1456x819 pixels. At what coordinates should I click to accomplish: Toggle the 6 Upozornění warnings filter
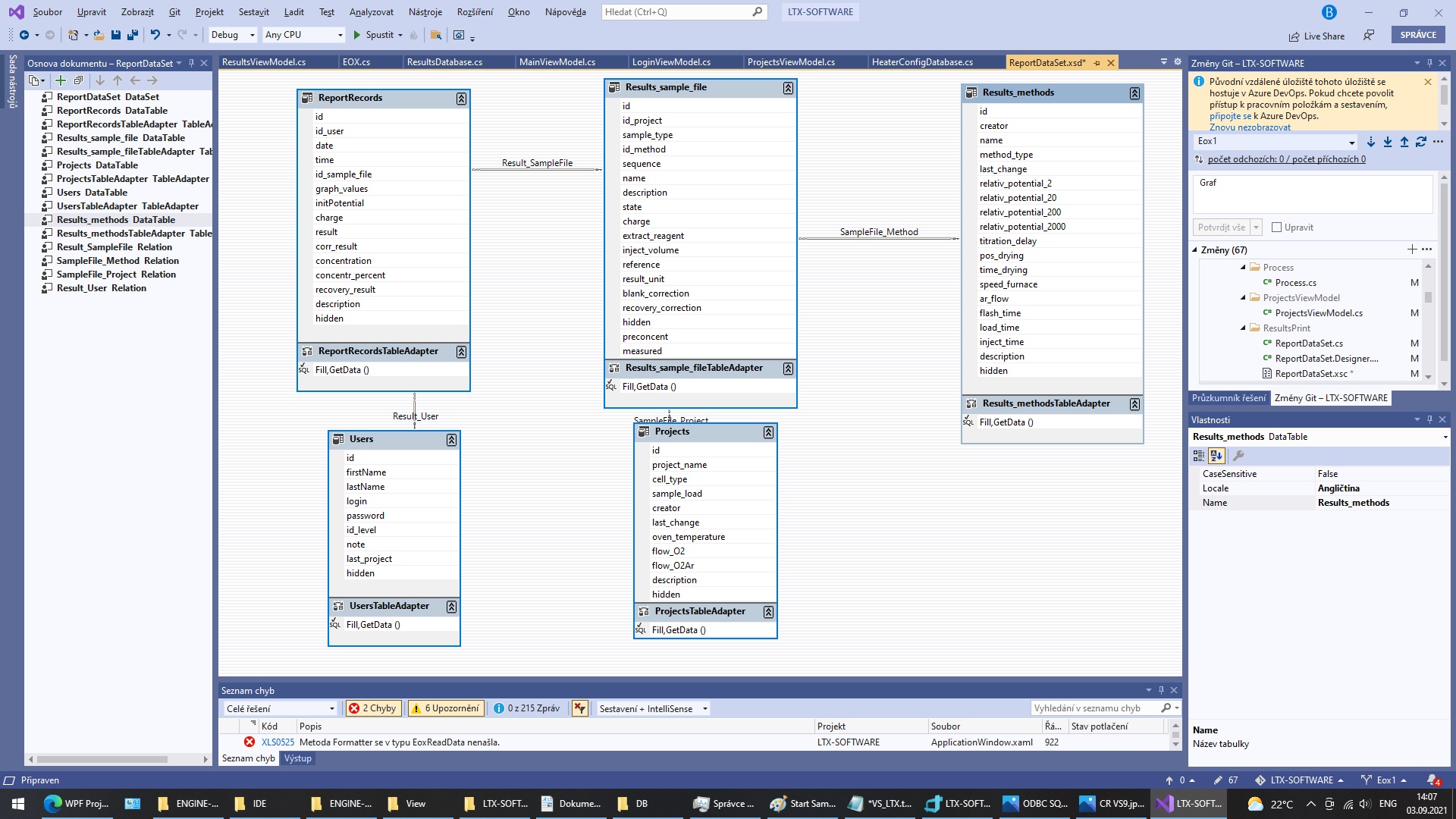(x=447, y=708)
